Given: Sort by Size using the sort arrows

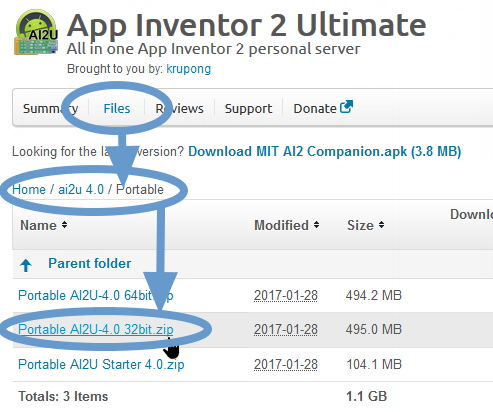Looking at the screenshot, I should pyautogui.click(x=381, y=225).
